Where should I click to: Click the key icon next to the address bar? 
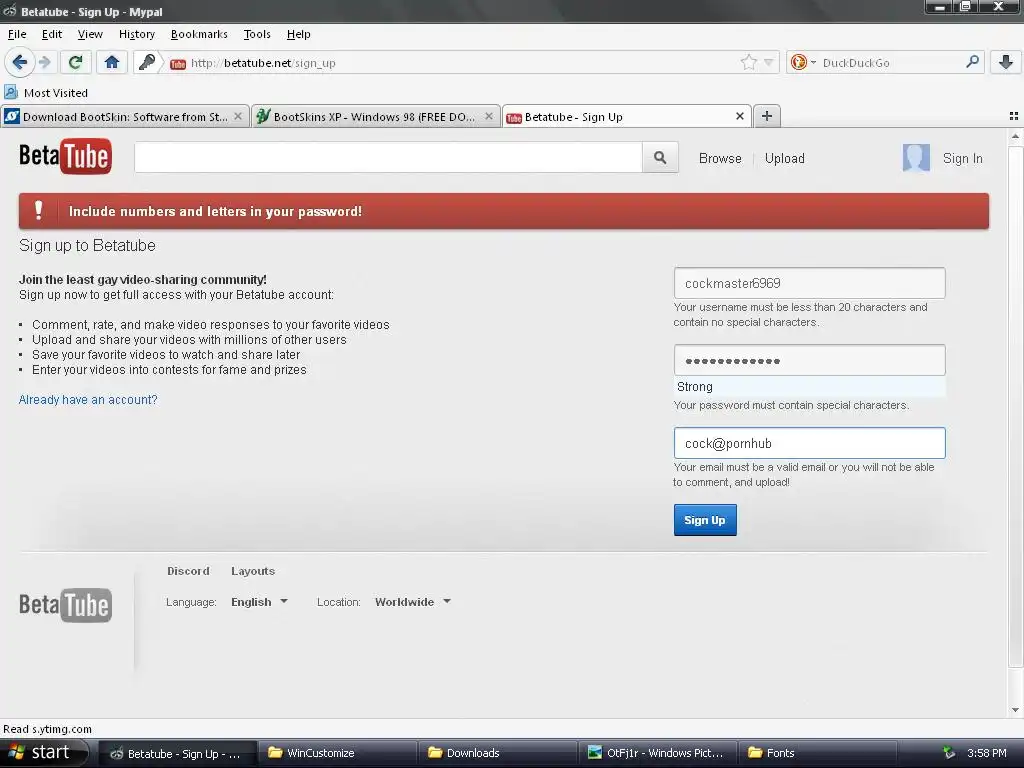point(148,63)
